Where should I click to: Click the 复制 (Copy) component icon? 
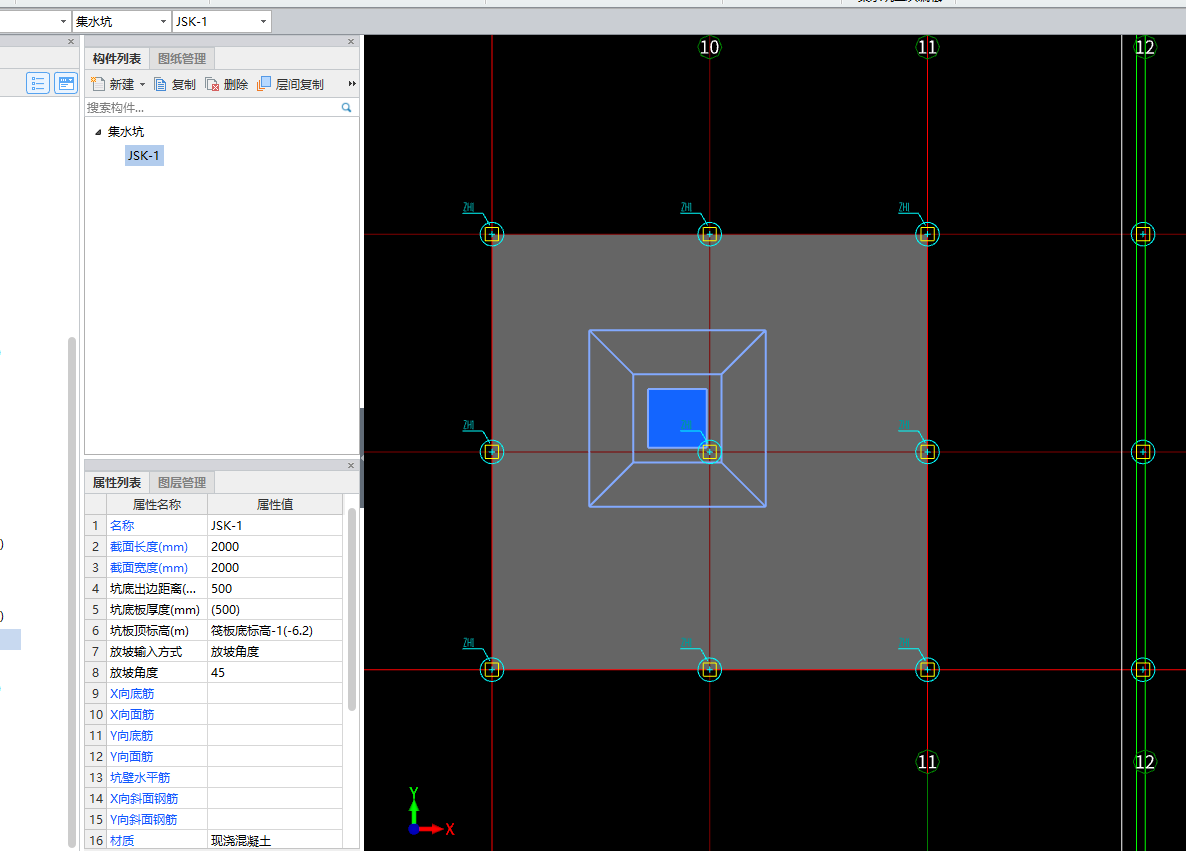(160, 85)
